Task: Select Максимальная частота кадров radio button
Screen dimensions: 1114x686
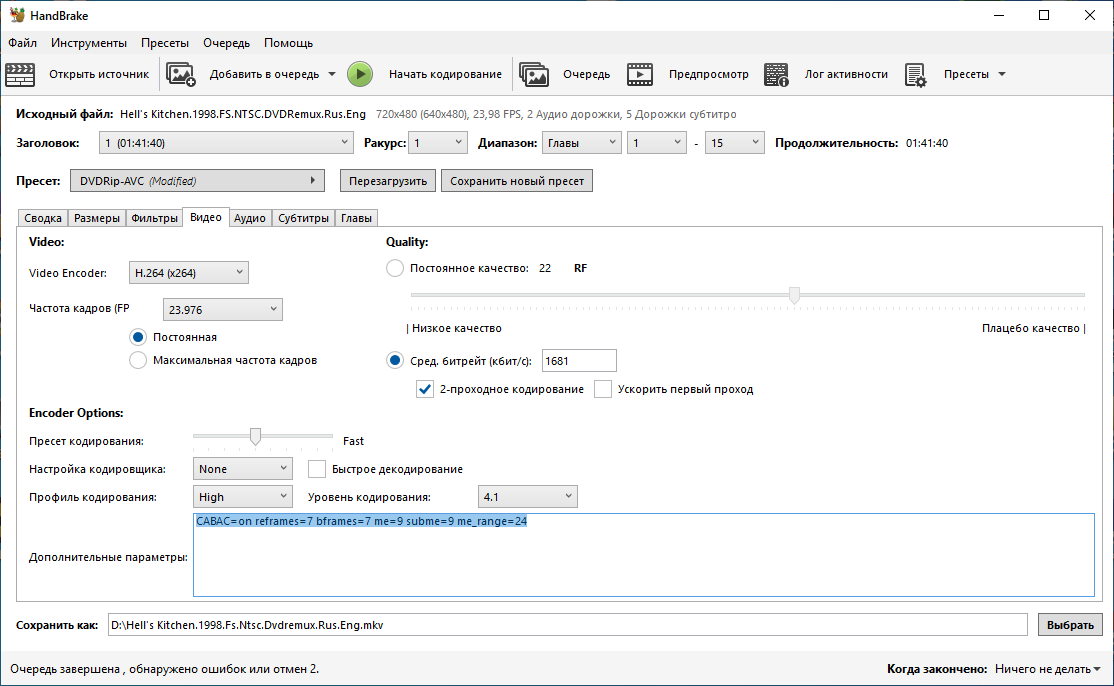Action: (138, 360)
